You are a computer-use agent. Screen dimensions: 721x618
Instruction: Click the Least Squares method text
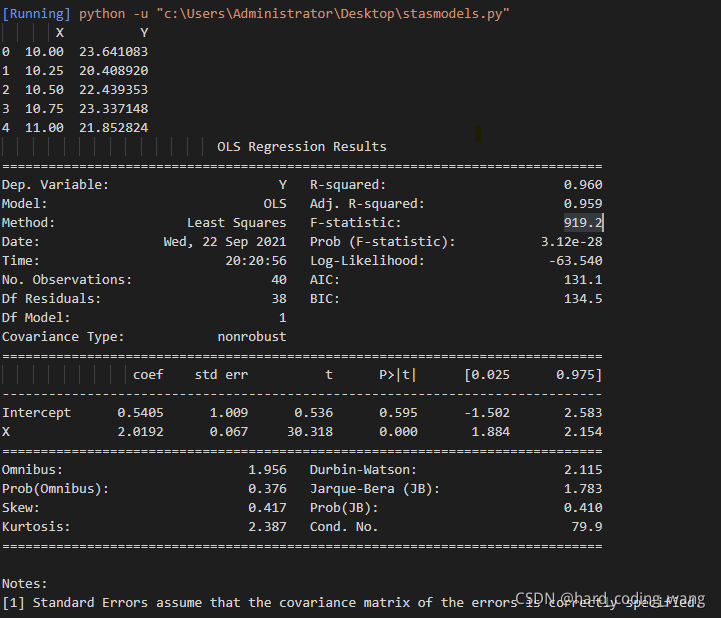[236, 223]
